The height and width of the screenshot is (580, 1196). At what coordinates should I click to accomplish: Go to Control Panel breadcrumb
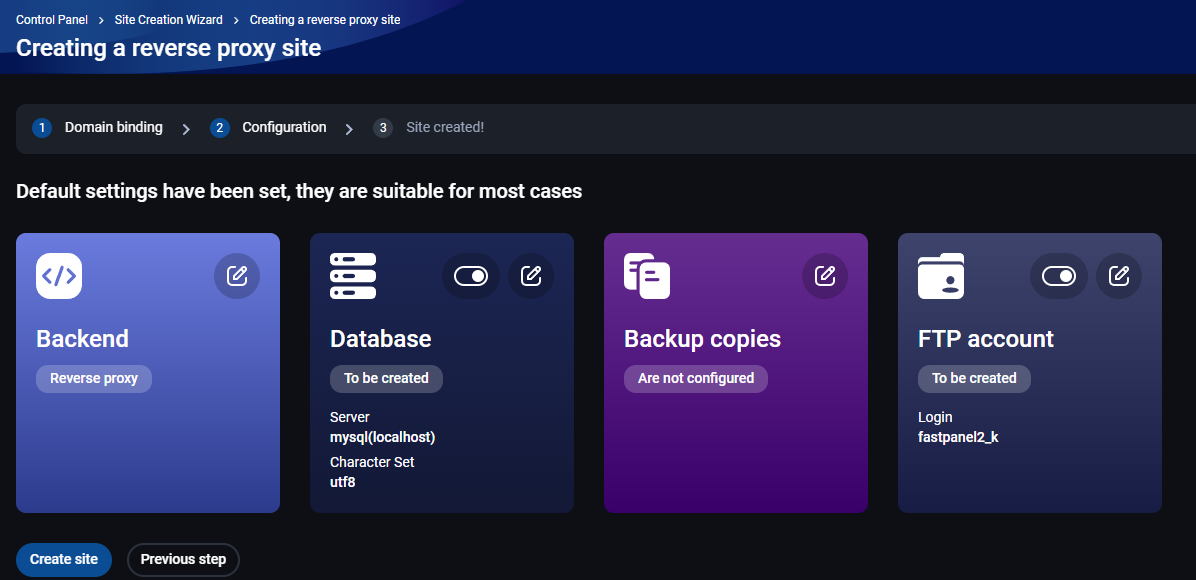tap(52, 20)
